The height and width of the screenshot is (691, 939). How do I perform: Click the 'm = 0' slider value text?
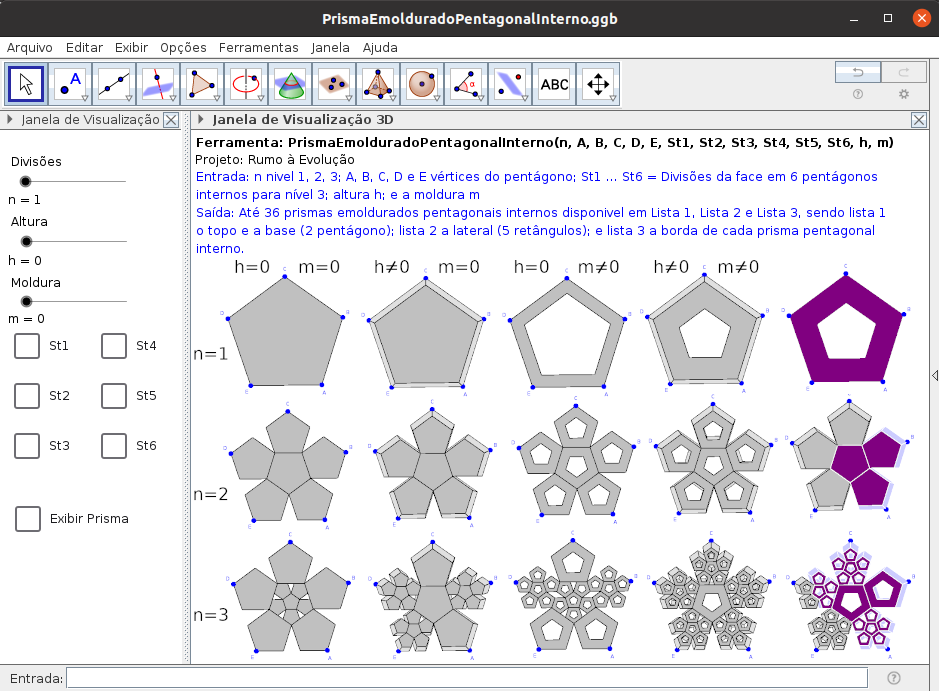coord(26,319)
